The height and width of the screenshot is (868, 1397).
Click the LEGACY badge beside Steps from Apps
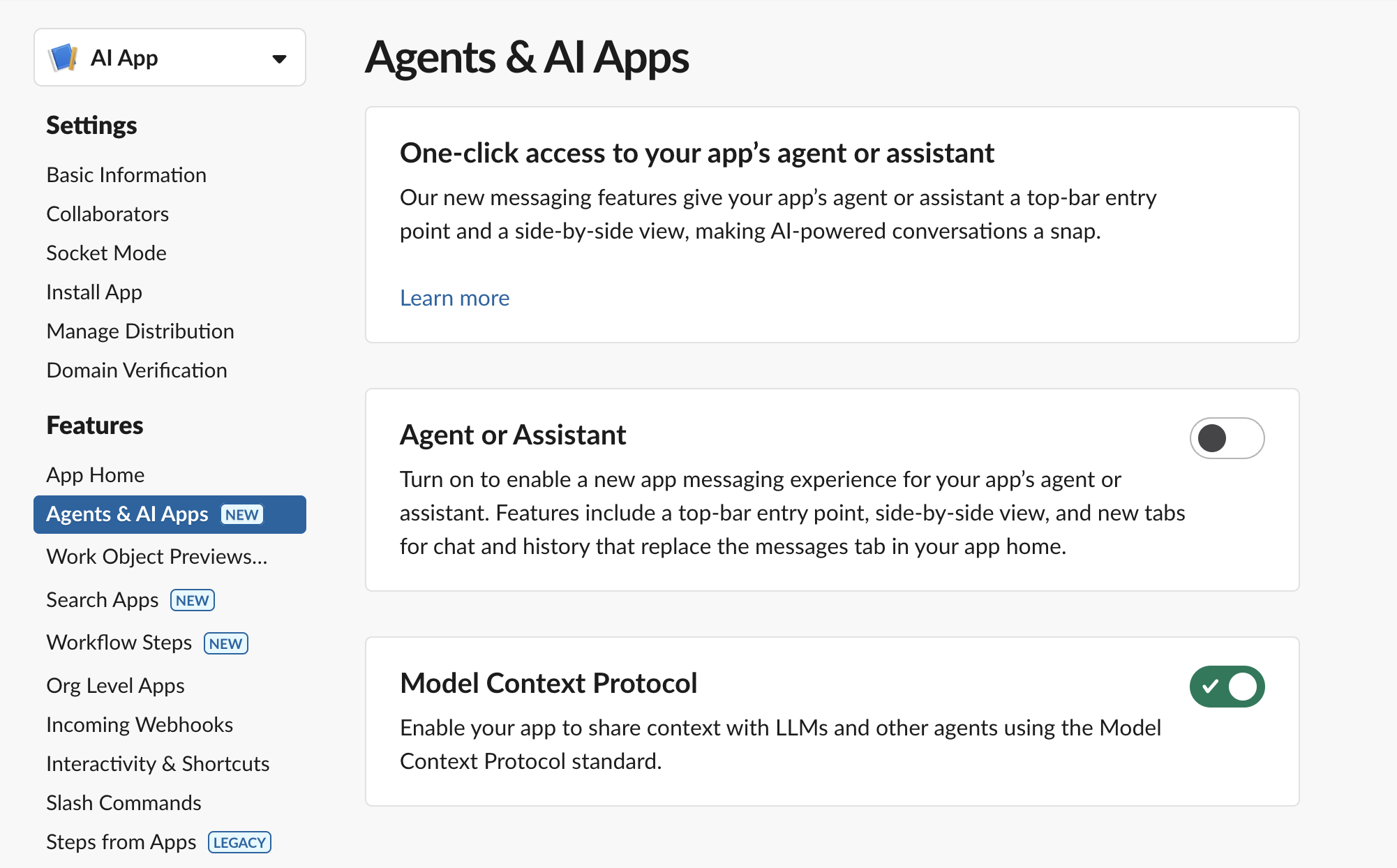click(239, 842)
